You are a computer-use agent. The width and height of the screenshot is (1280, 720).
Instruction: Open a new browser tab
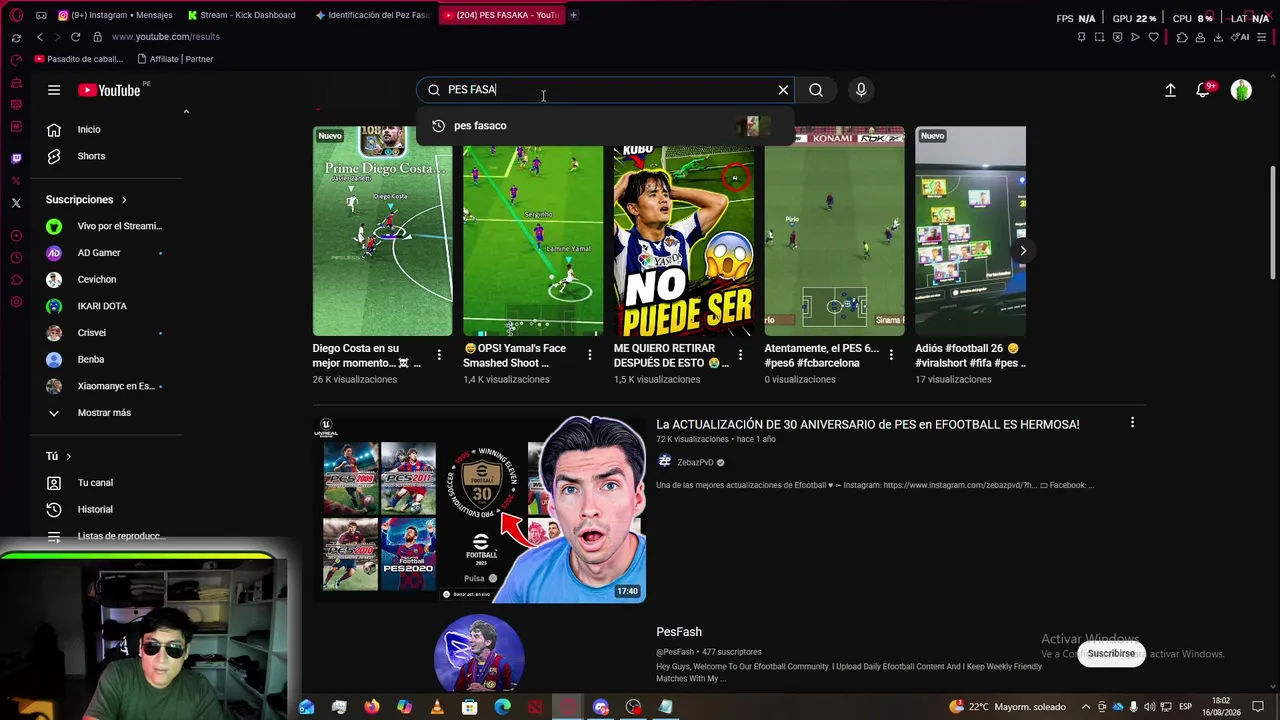pos(573,15)
